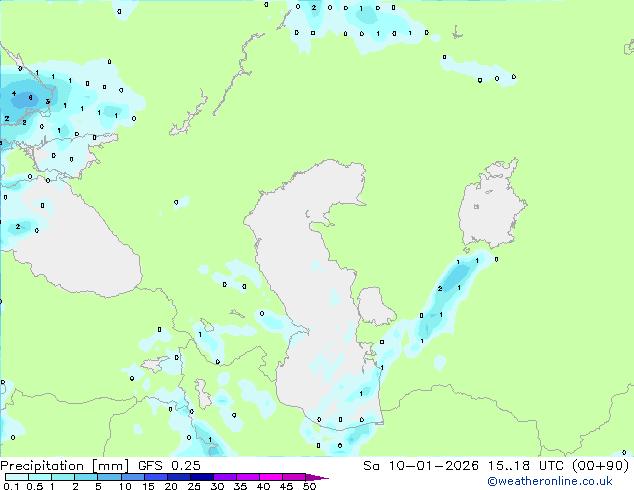Screen dimensions: 634x490
Task: Click the 'Precipitation [mm]' title text
Action: pos(64,466)
